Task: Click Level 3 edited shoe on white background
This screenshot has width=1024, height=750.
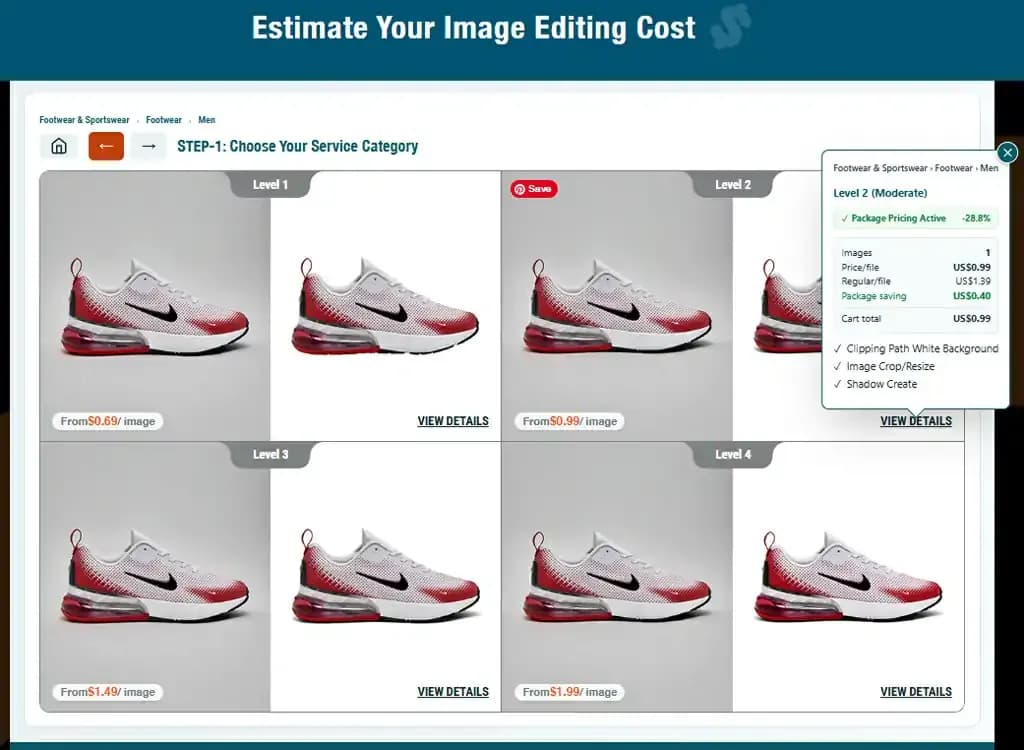Action: click(385, 576)
